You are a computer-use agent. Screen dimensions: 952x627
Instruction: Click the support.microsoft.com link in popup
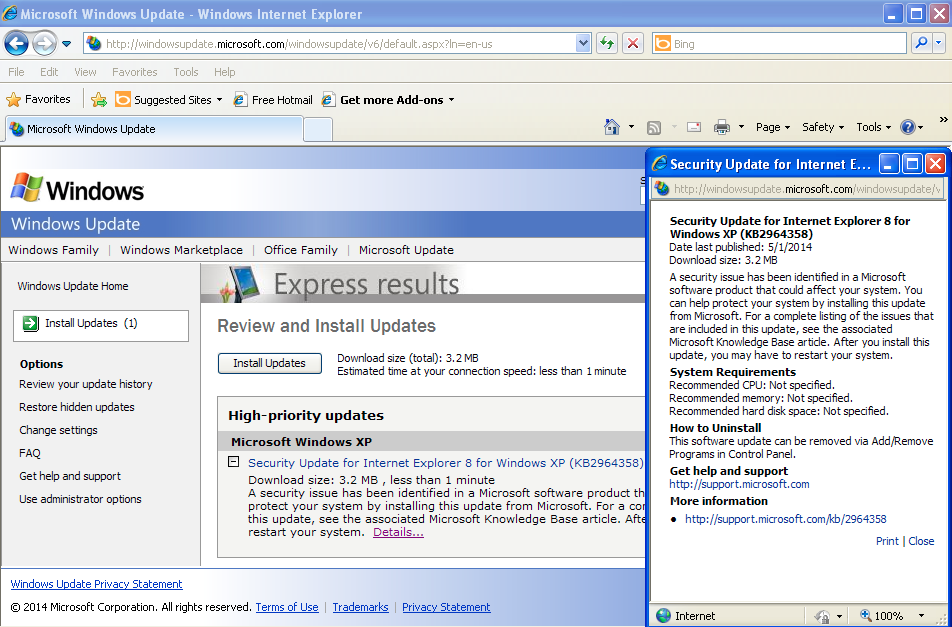(x=739, y=484)
